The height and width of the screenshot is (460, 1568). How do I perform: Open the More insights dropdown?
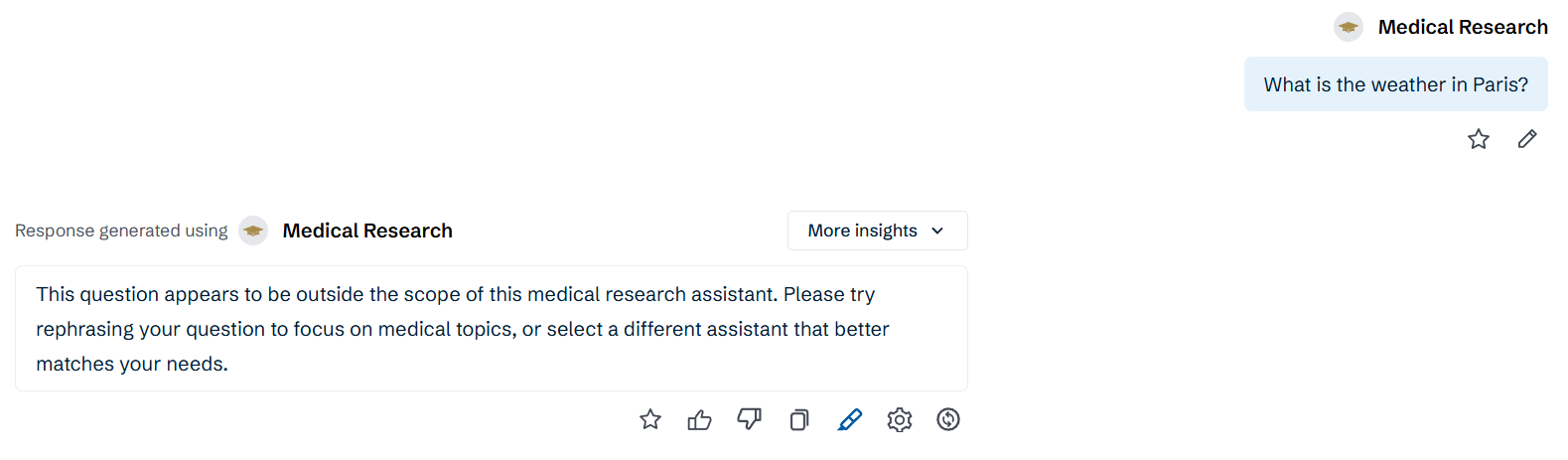pyautogui.click(x=878, y=230)
